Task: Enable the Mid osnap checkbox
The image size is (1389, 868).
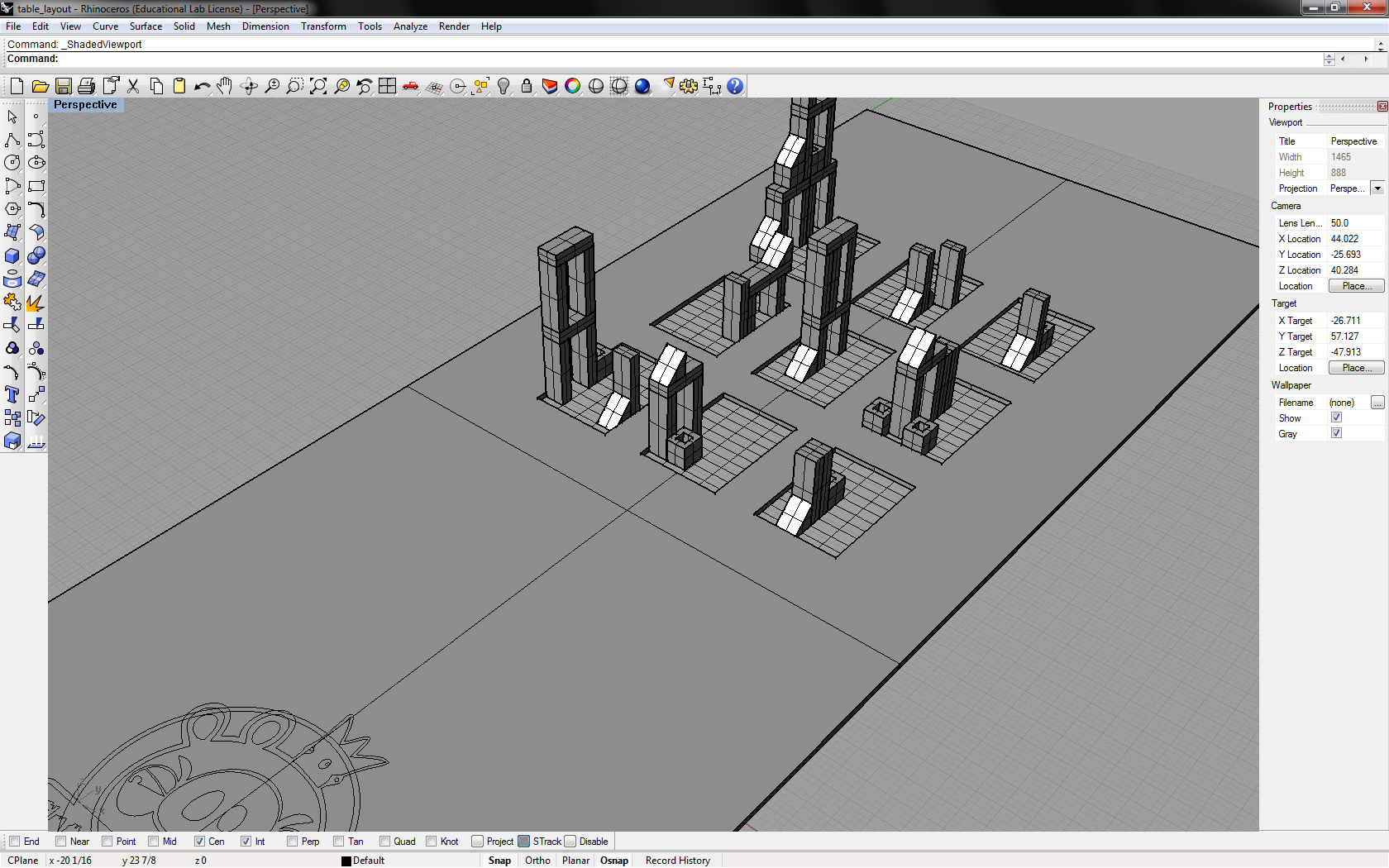Action: pyautogui.click(x=153, y=842)
